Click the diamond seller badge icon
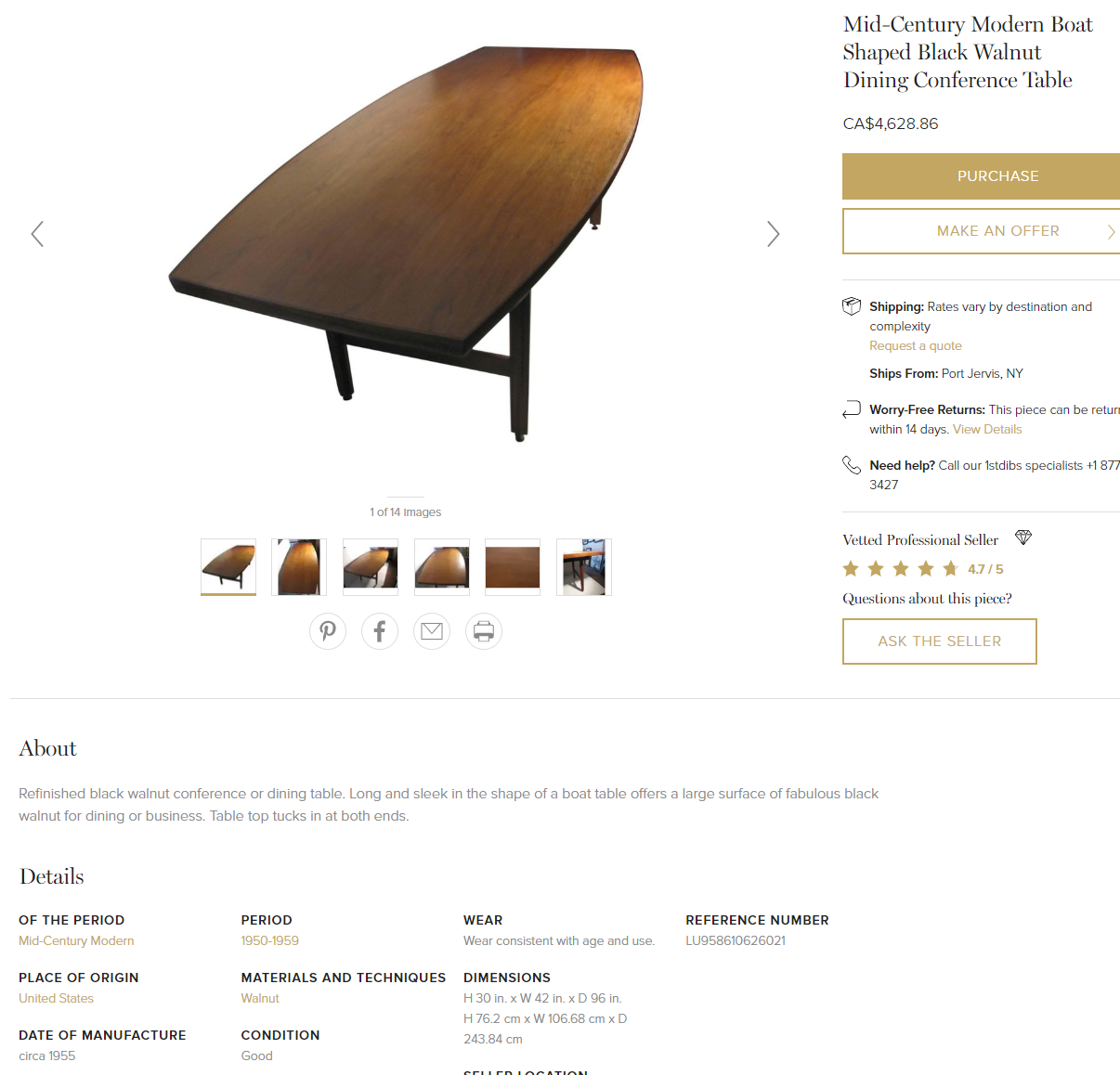The height and width of the screenshot is (1075, 1120). (1023, 537)
